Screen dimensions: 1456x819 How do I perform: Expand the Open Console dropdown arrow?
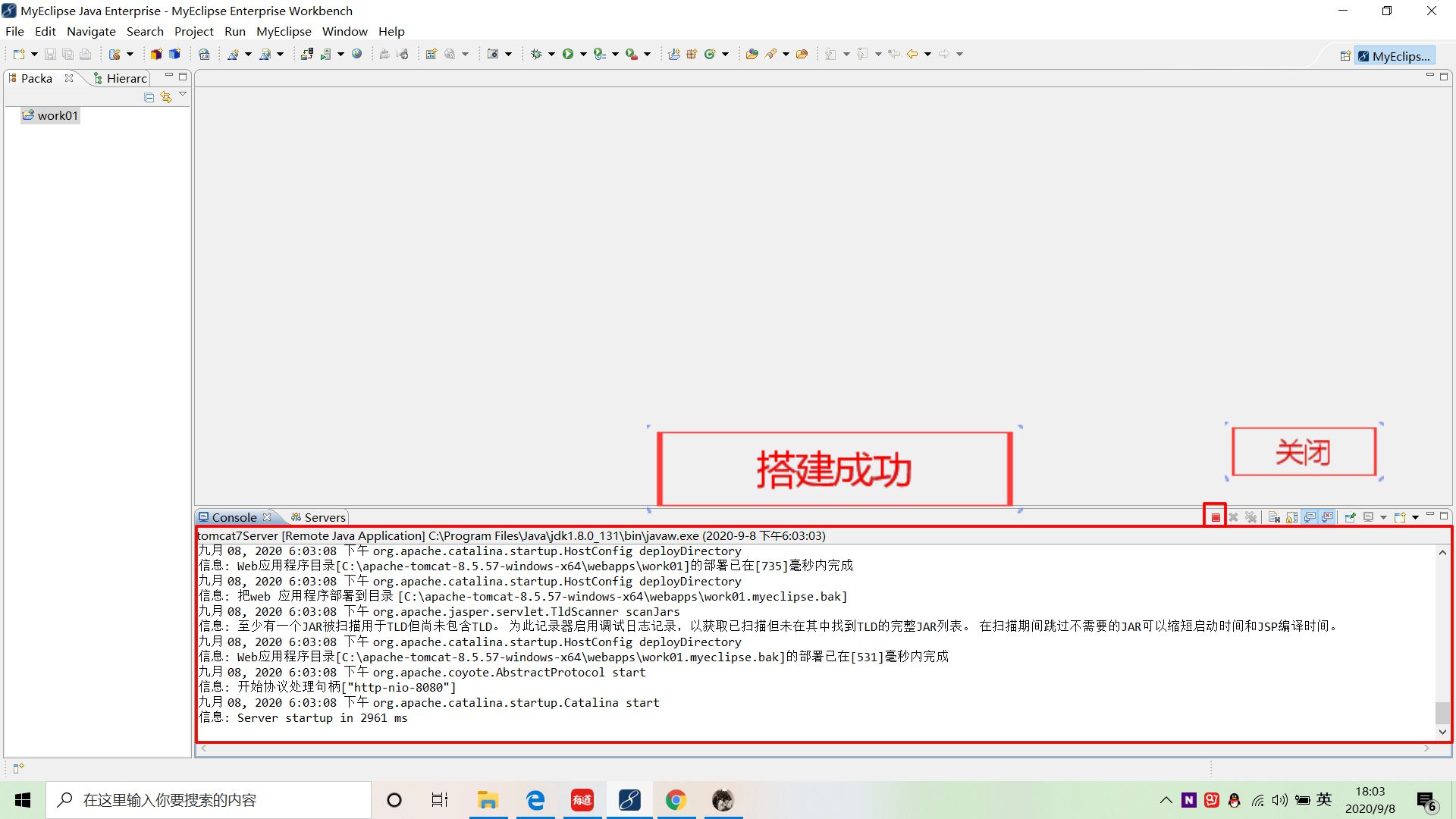1415,517
